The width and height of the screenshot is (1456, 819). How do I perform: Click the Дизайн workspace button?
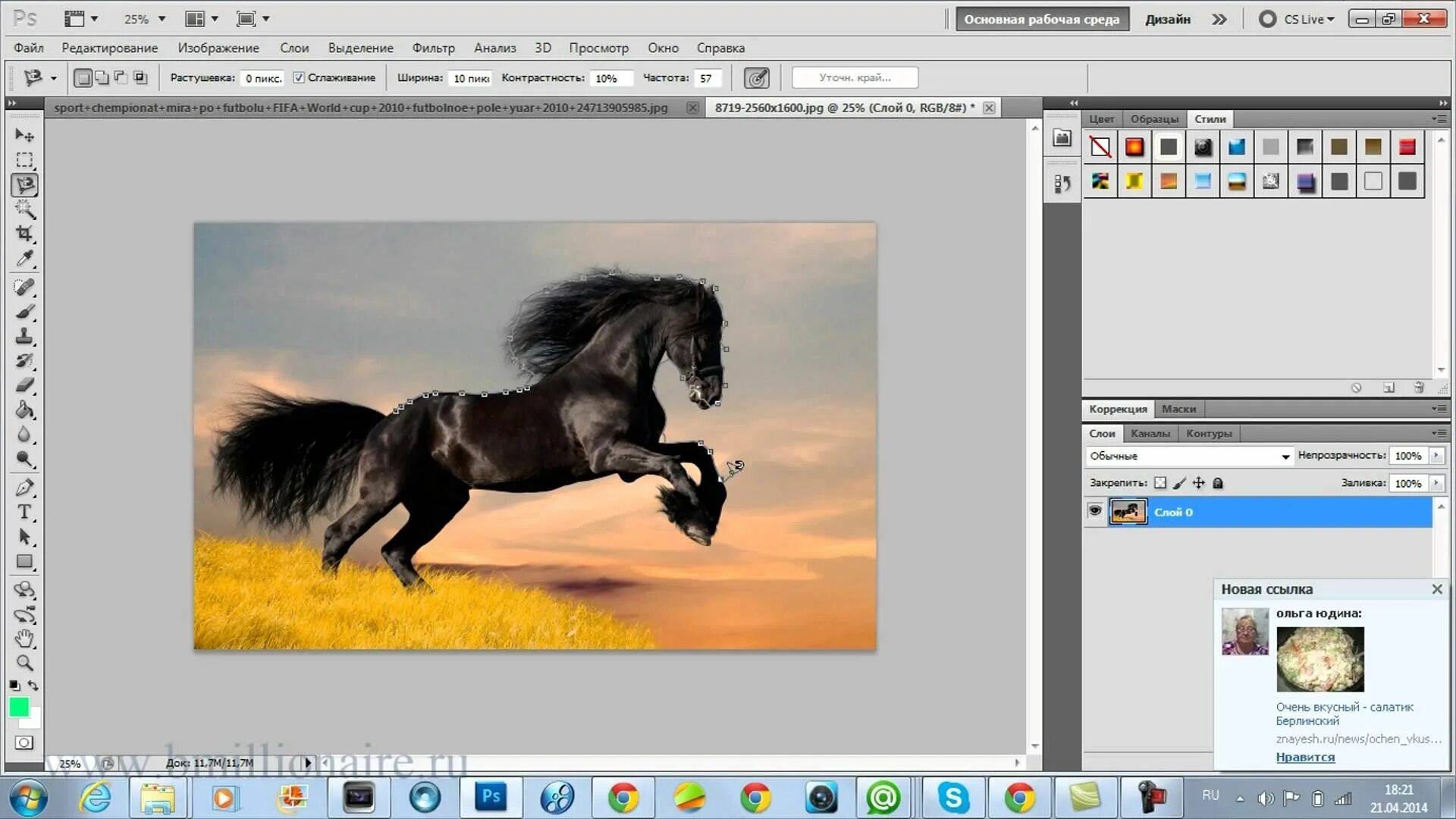(1167, 19)
